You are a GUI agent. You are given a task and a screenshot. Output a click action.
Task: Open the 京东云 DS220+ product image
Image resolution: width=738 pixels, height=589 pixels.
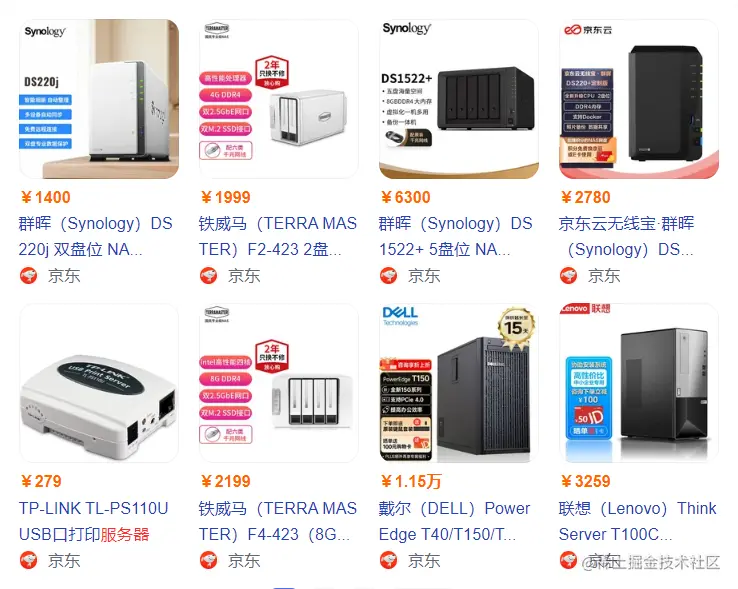639,99
